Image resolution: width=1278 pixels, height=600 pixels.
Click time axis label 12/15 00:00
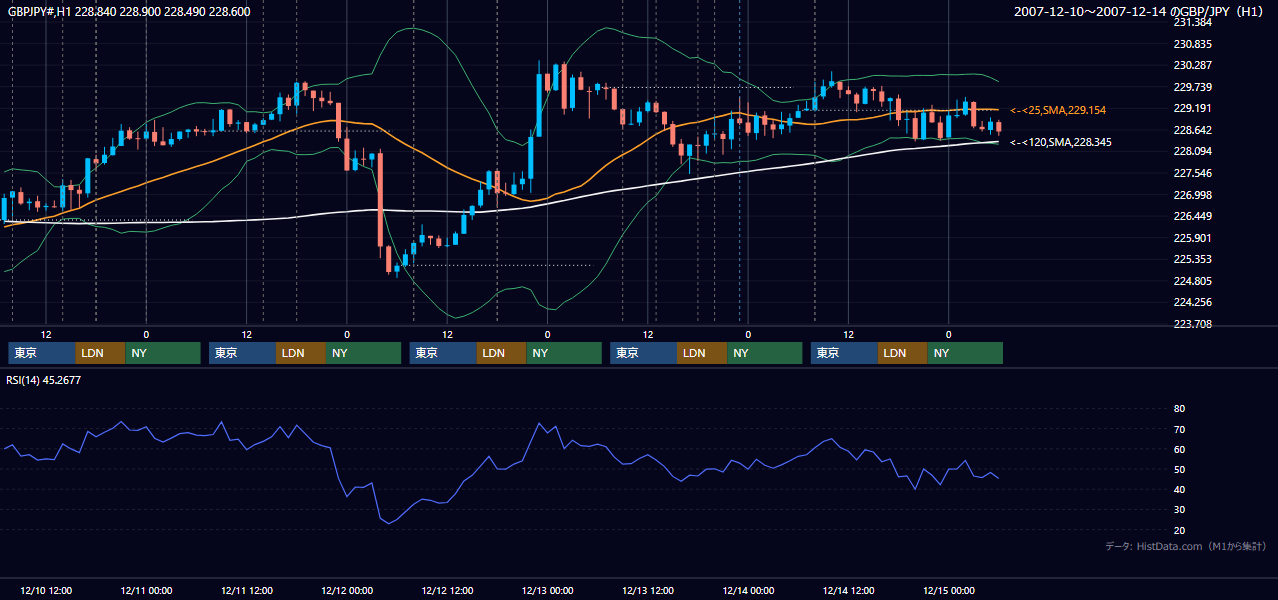949,590
